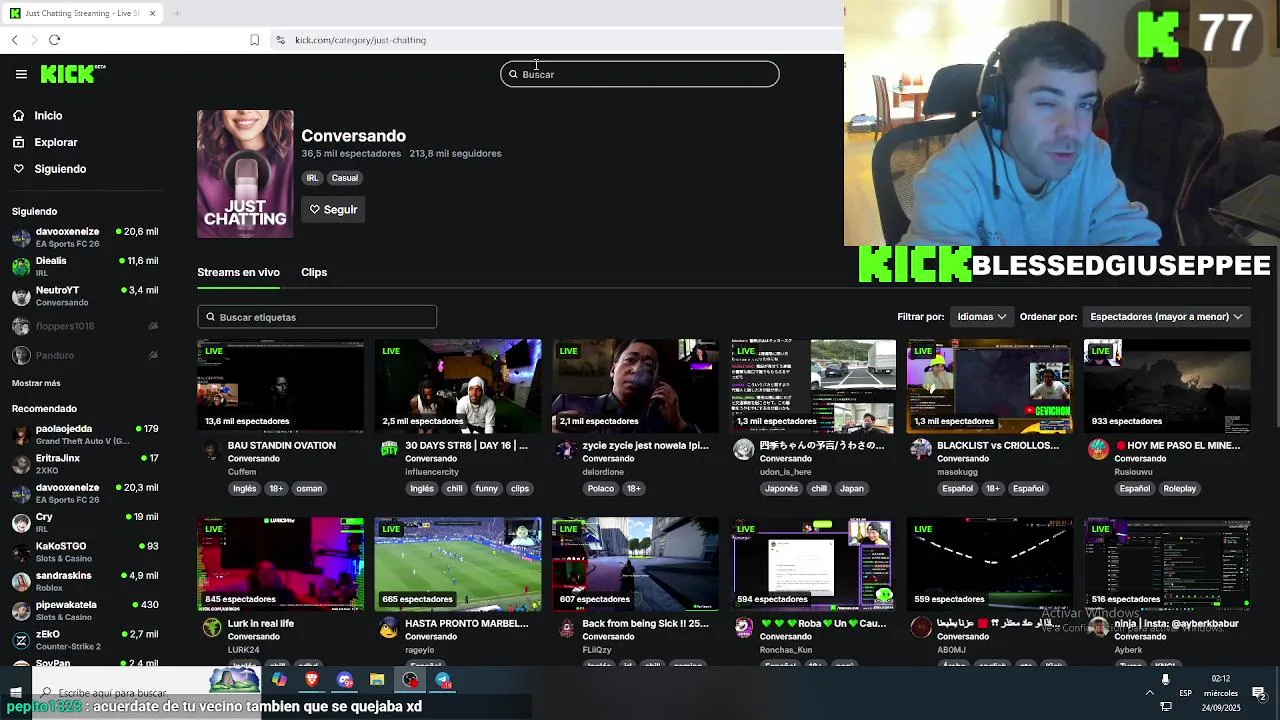This screenshot has width=1280, height=720.
Task: Open the HOY ME PASO EL MINE stream title
Action: [1177, 445]
